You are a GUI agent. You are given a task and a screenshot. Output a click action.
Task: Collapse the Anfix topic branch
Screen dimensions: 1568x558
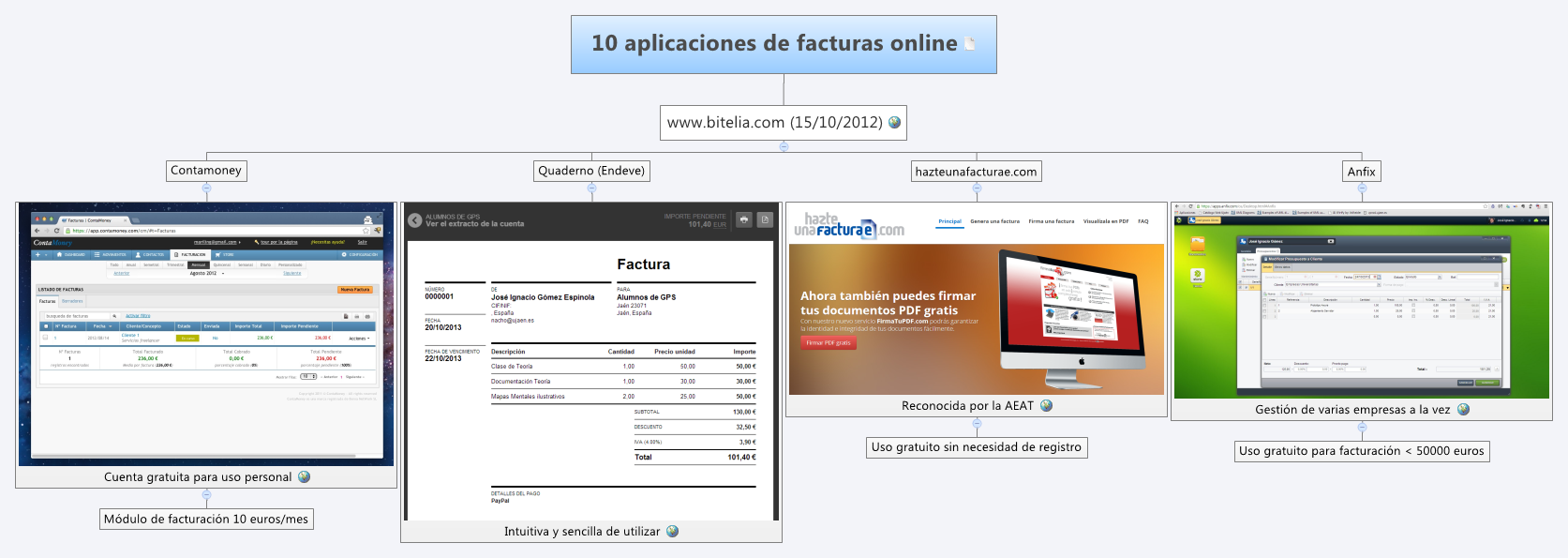pyautogui.click(x=1362, y=188)
